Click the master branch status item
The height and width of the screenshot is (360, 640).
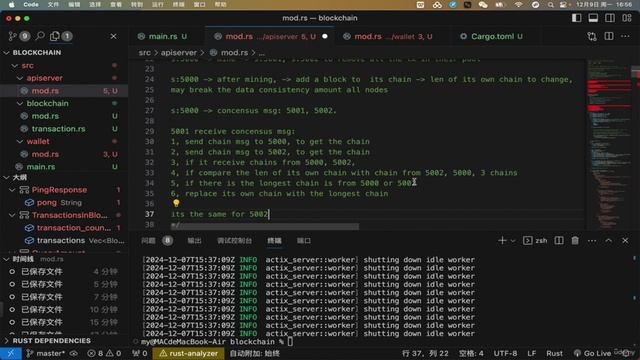point(45,353)
